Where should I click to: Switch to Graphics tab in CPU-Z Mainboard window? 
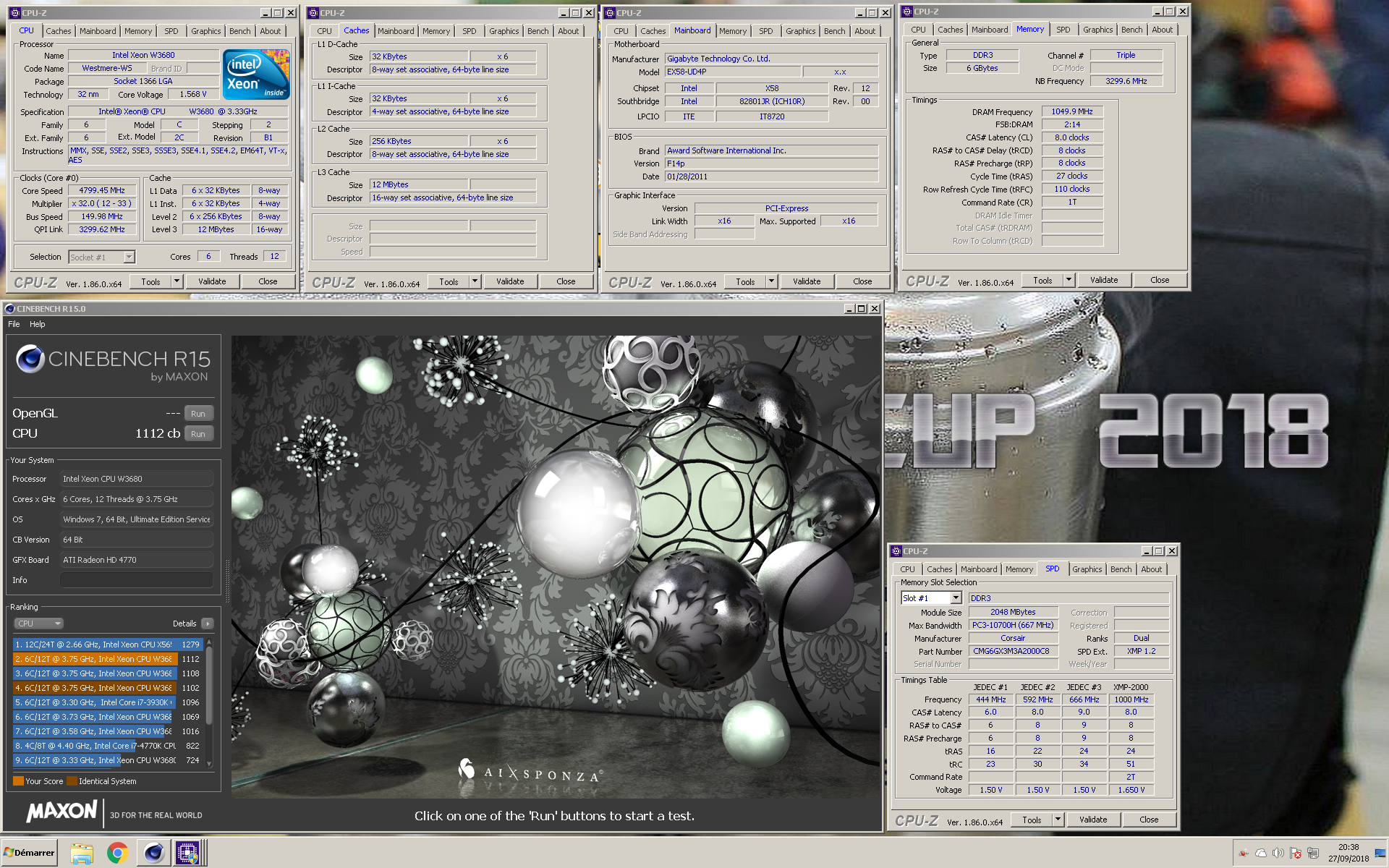800,31
